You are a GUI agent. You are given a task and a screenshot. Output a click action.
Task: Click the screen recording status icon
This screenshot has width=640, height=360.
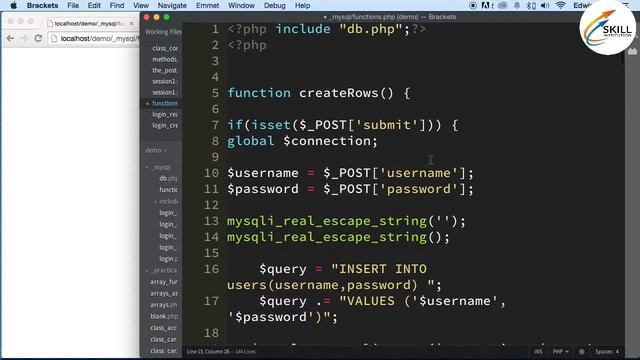(473, 5)
